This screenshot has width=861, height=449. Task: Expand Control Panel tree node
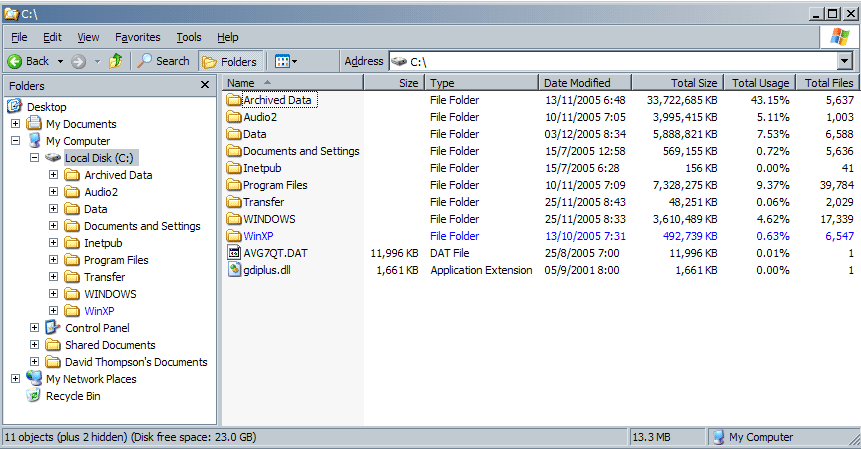(35, 328)
